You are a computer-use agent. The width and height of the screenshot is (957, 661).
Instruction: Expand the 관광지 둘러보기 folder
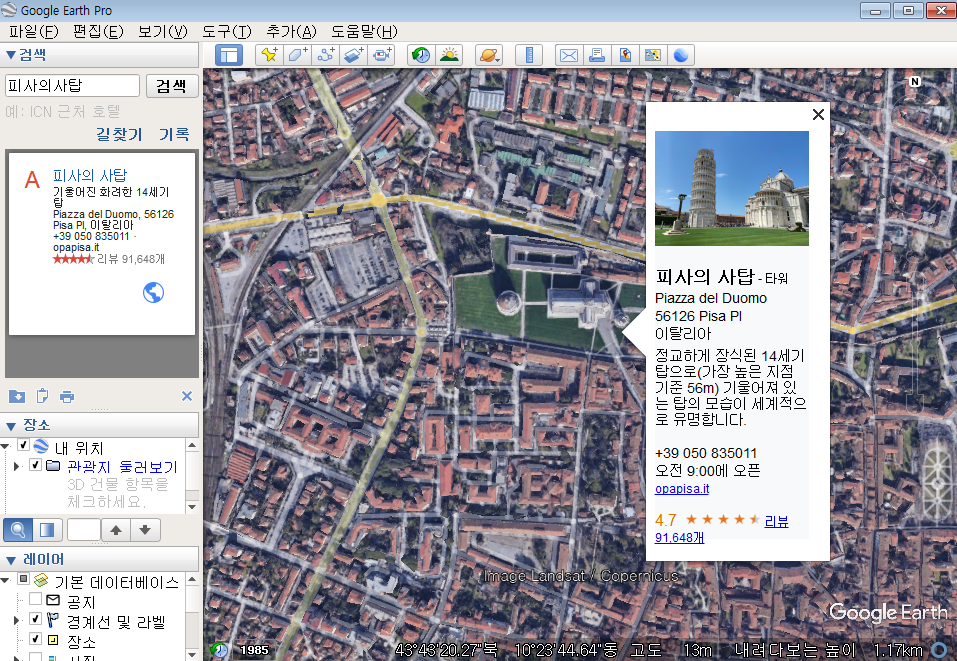17,466
